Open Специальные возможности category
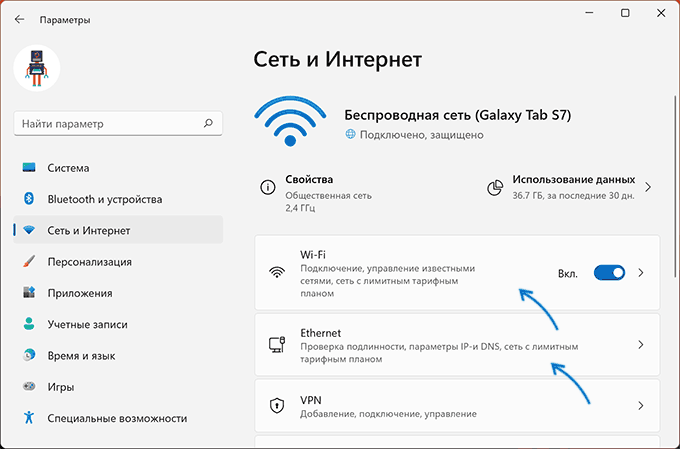Viewport: 680px width, 449px height. 118,418
